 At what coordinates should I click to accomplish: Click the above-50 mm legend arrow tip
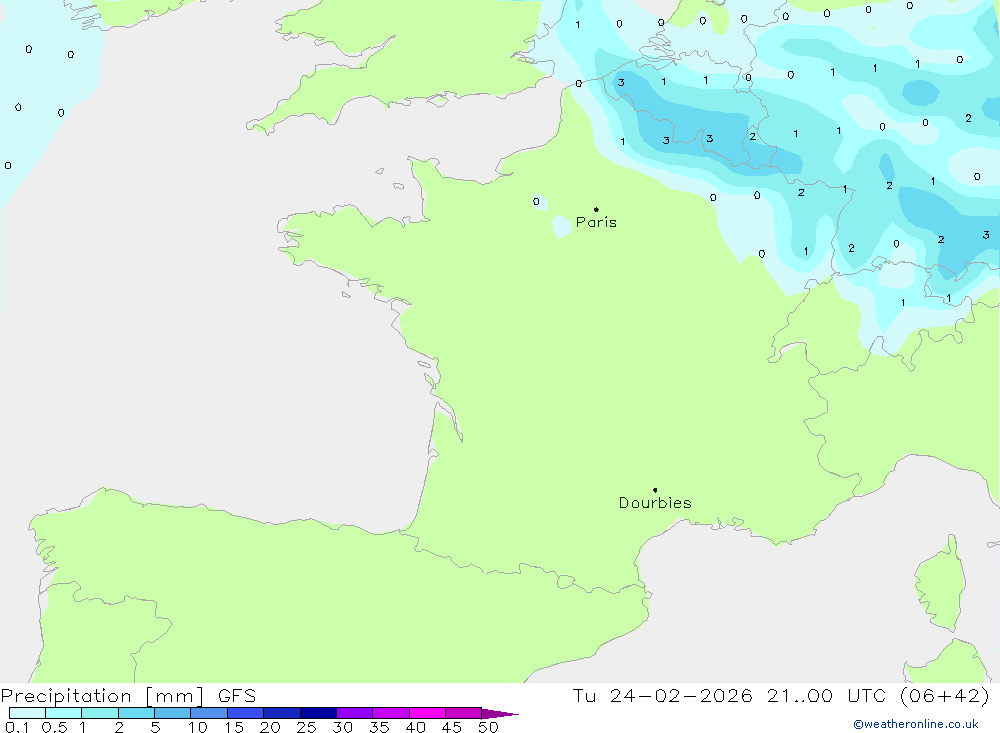coord(500,713)
